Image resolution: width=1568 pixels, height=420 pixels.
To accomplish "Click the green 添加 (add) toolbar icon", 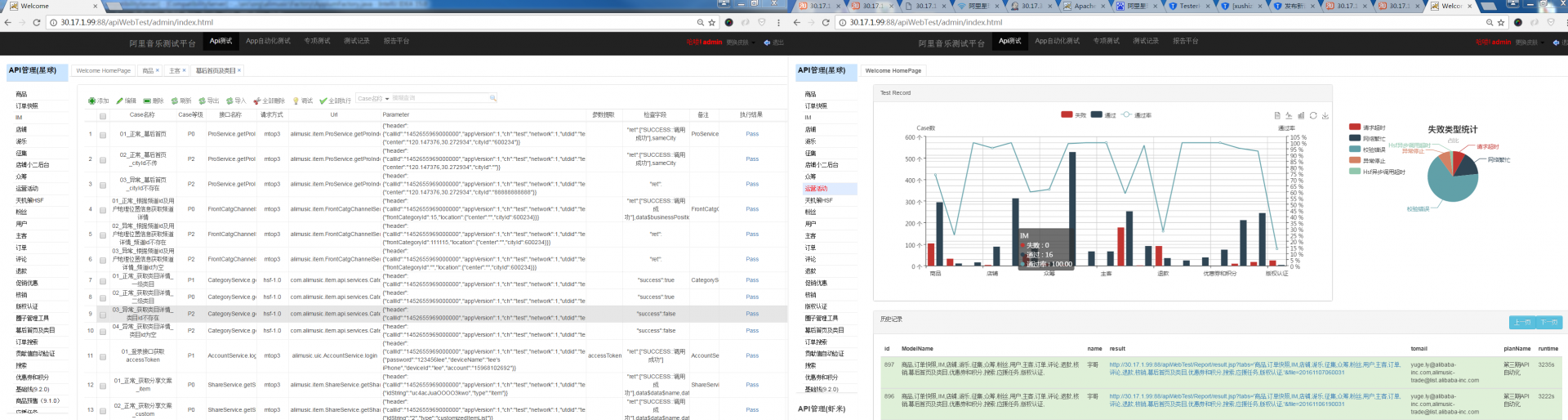I will [x=92, y=101].
